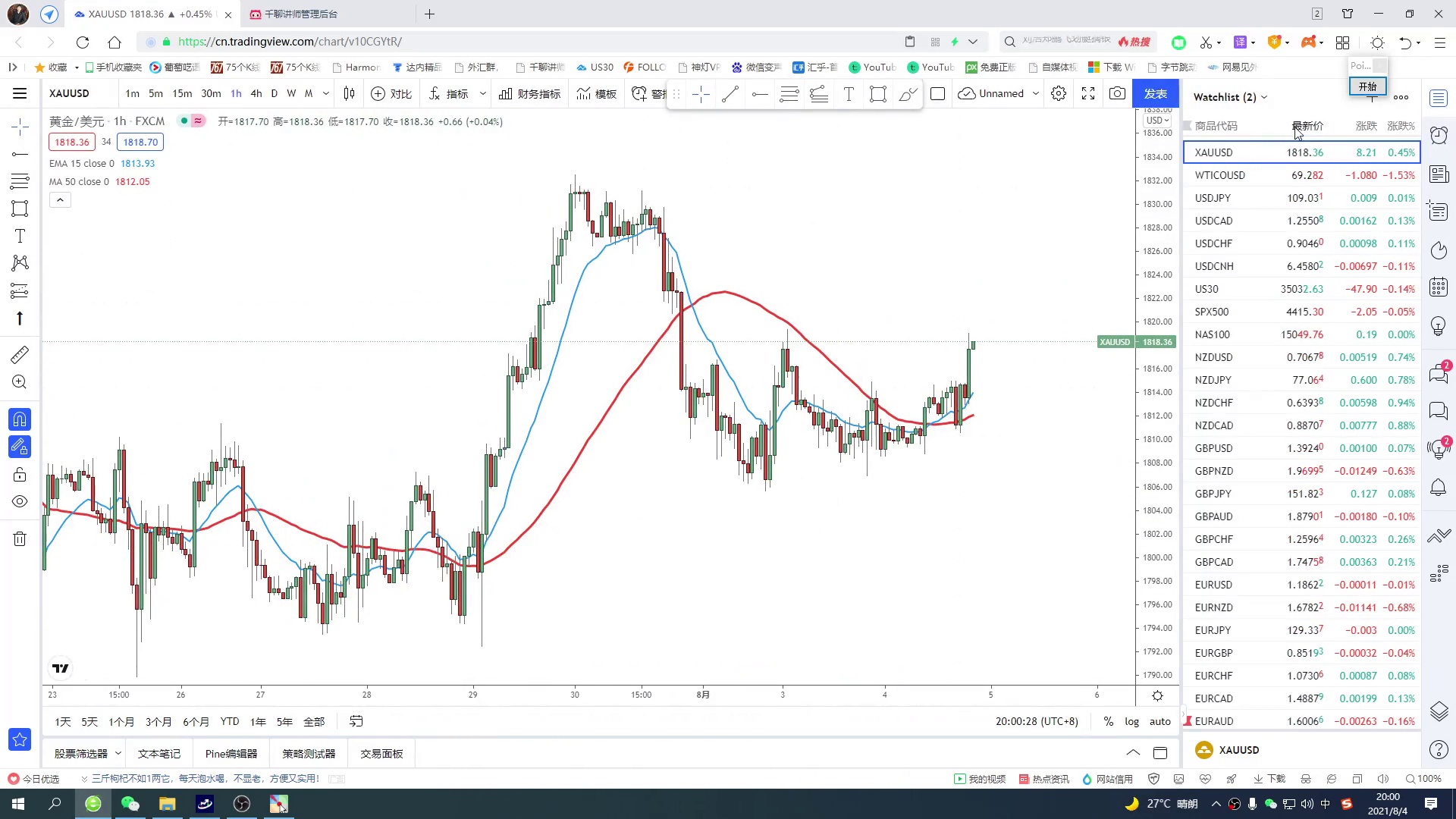Expand the Watchlist (2) dropdown
Viewport: 1456px width, 819px height.
click(x=1264, y=97)
